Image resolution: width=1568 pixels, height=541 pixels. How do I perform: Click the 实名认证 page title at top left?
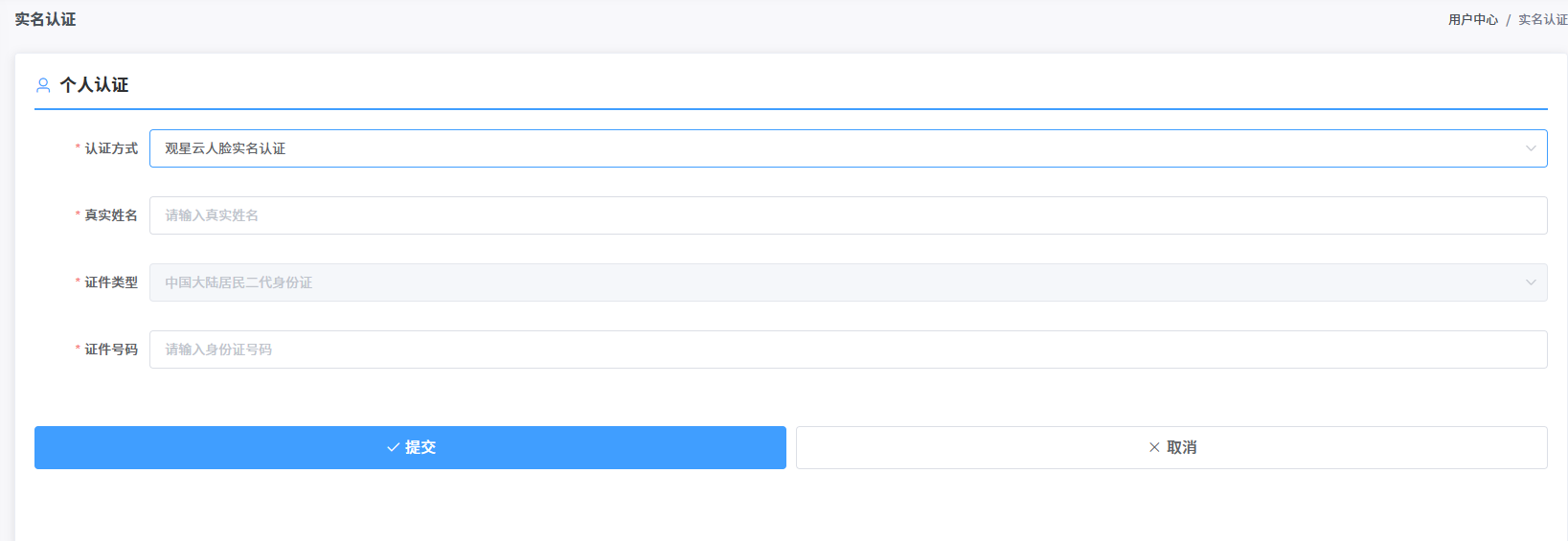point(45,19)
